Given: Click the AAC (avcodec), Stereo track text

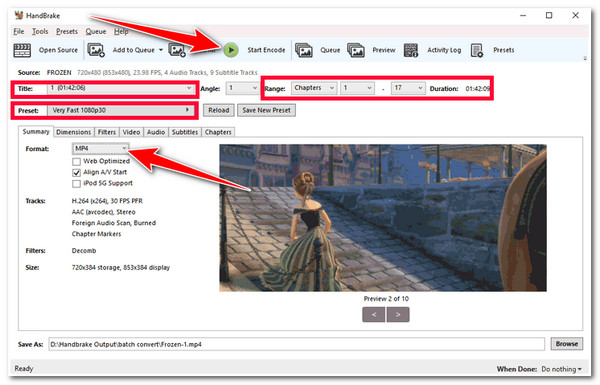Looking at the screenshot, I should [103, 212].
